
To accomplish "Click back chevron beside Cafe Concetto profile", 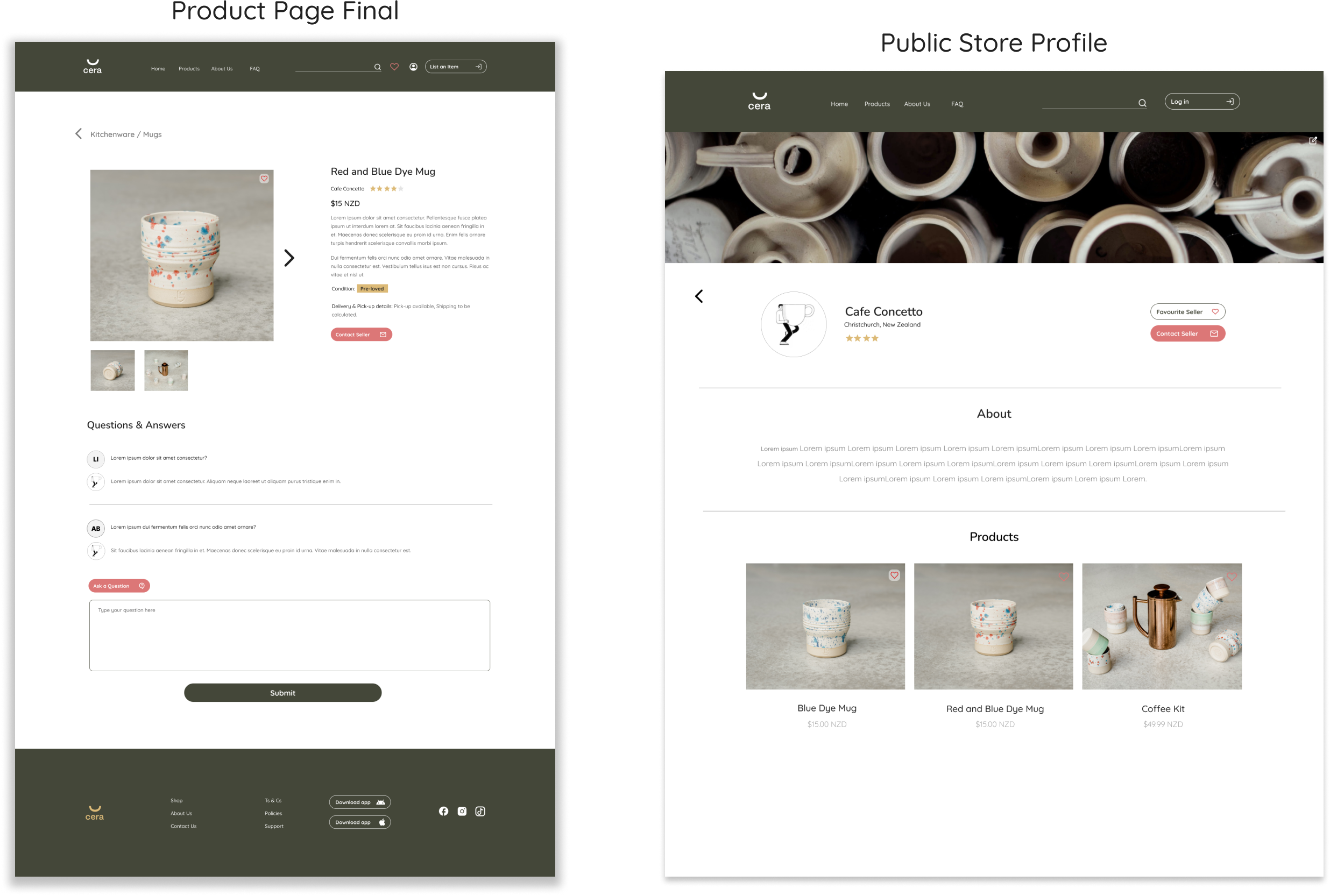I will pos(698,296).
